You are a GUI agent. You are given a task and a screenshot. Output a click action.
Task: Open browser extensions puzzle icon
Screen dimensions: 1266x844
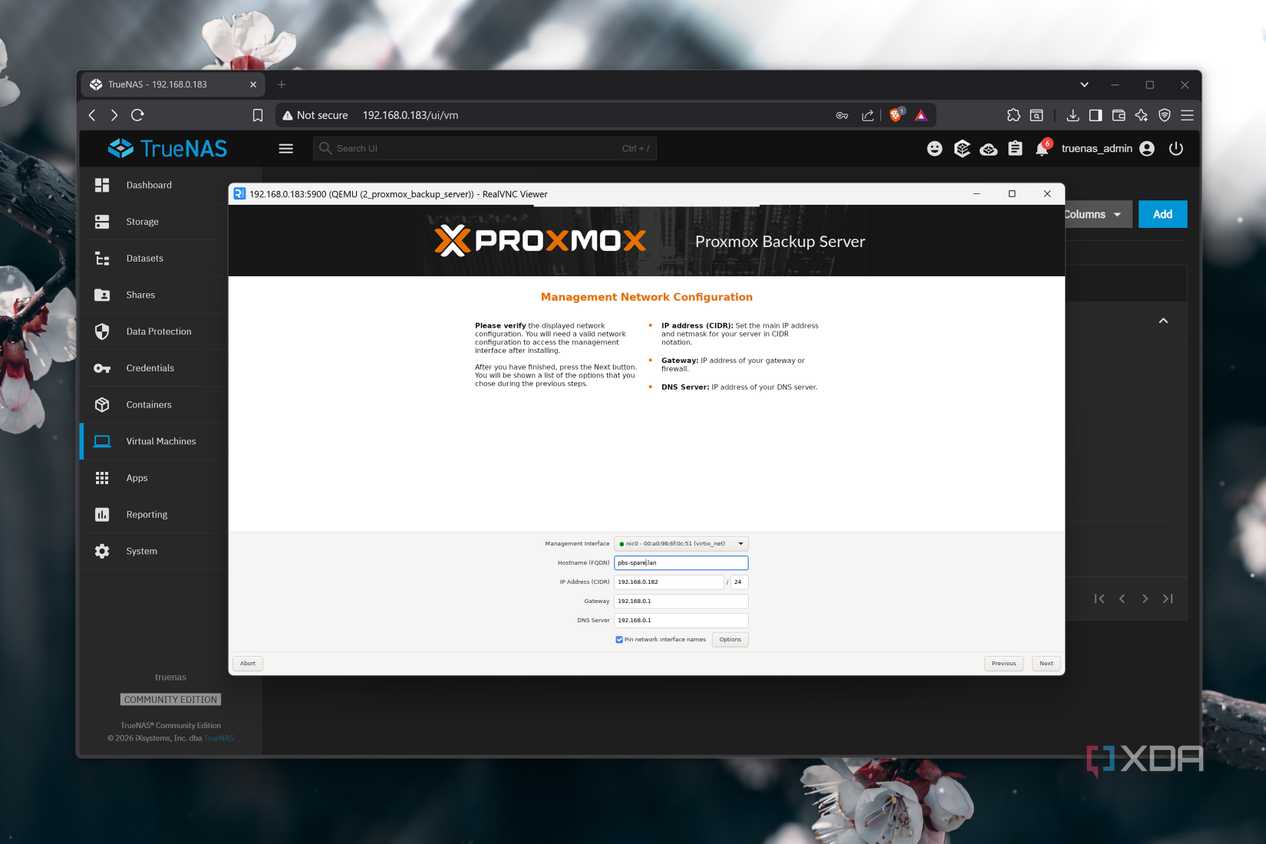click(x=1013, y=115)
